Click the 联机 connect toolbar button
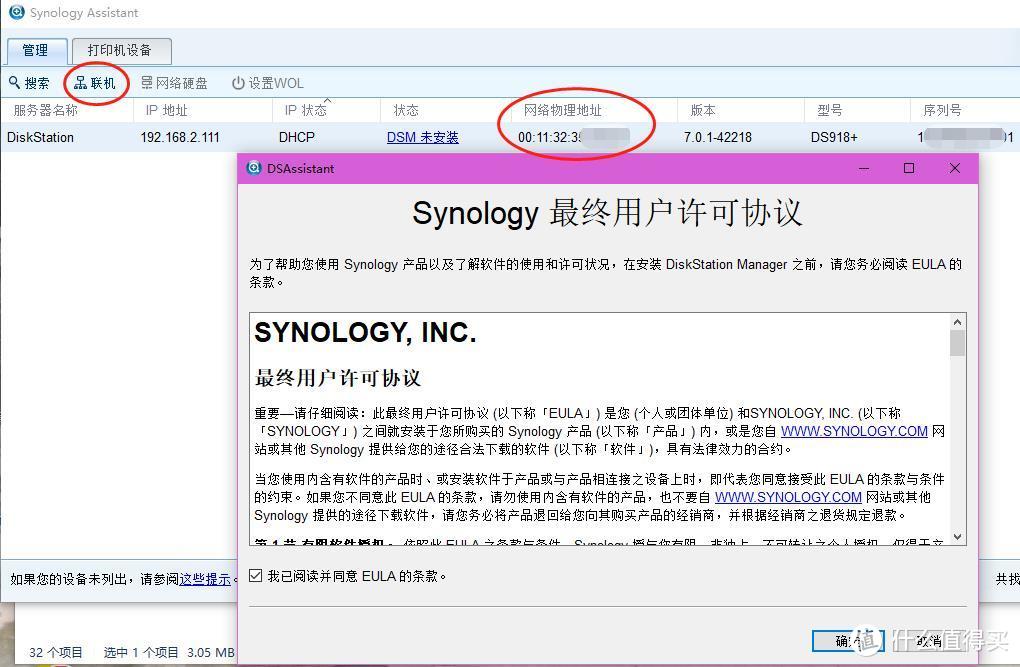Viewport: 1020px width, 667px height. (x=95, y=83)
